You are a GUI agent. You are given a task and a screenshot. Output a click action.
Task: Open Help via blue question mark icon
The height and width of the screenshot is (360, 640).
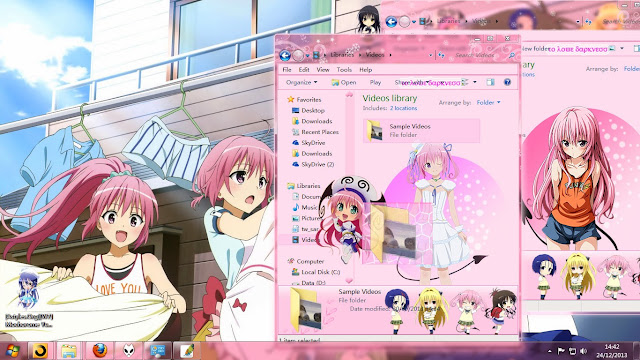point(507,82)
